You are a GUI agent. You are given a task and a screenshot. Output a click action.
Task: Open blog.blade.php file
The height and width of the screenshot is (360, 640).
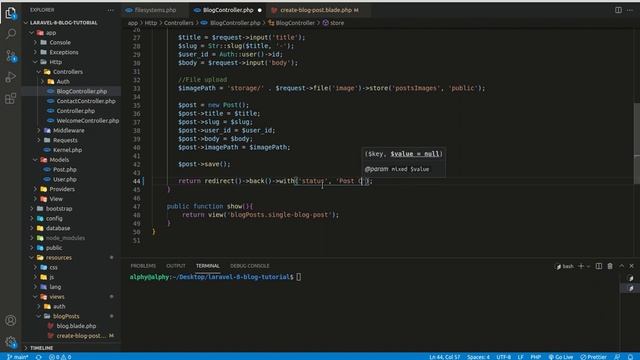click(76, 326)
